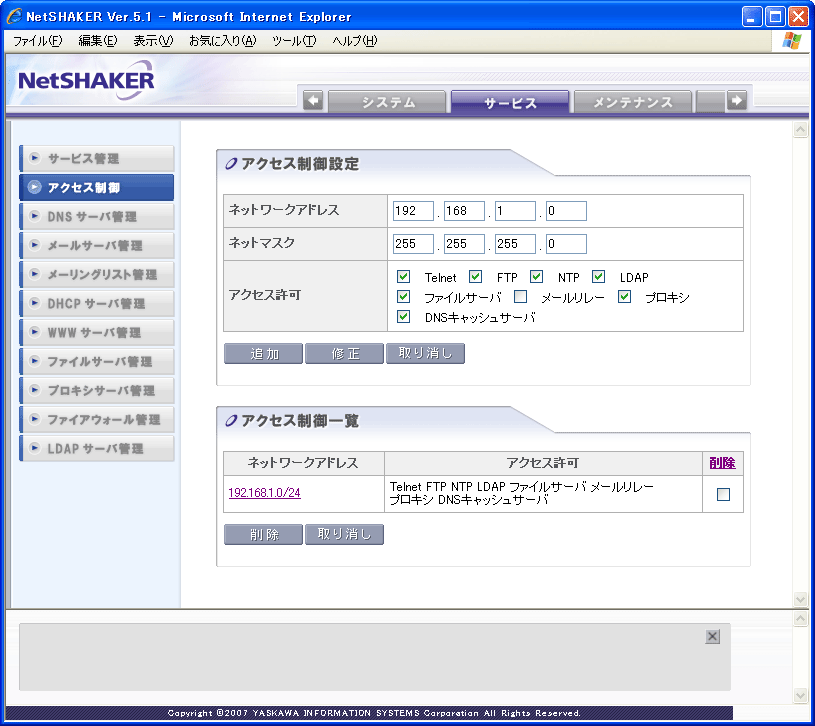This screenshot has height=726, width=815.
Task: Open サービス管理 in the sidebar
Action: click(97, 158)
